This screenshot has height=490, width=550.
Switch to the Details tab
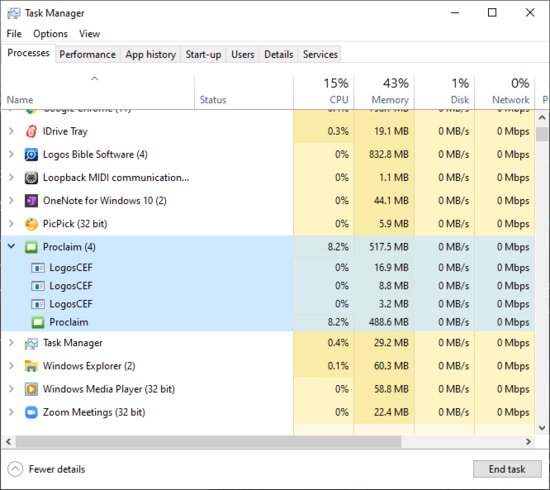(x=279, y=54)
